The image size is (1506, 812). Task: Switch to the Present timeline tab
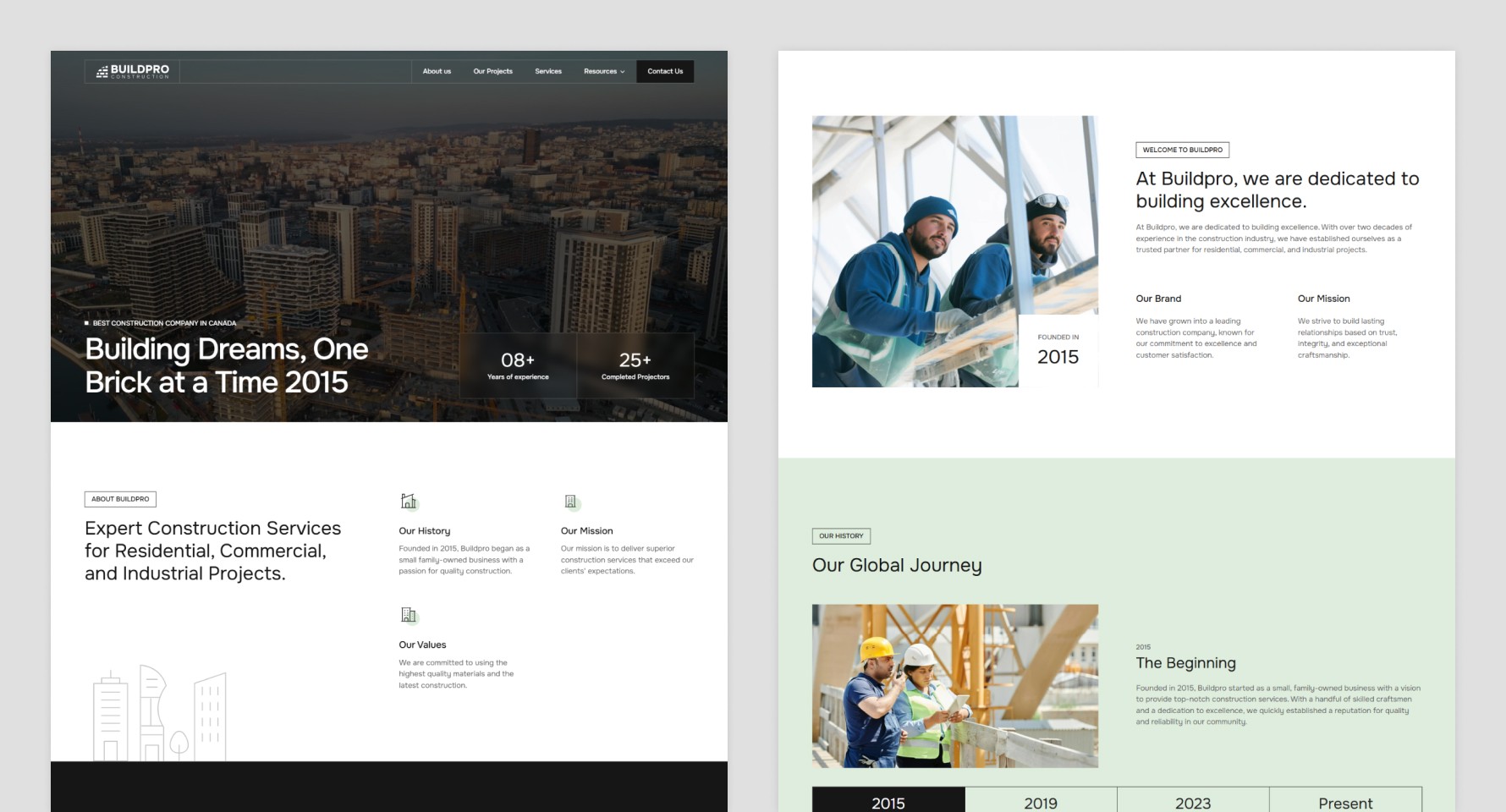click(x=1345, y=801)
